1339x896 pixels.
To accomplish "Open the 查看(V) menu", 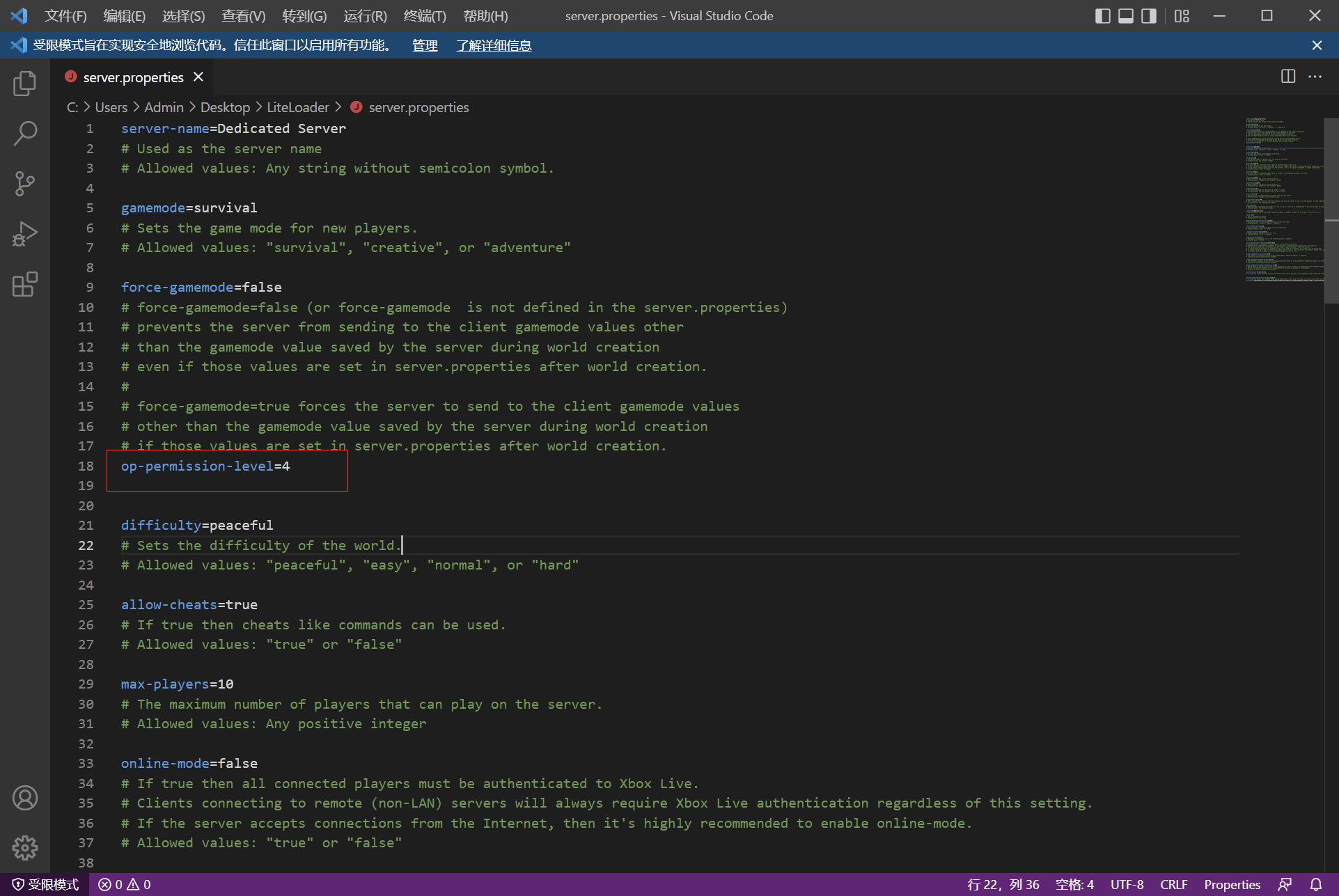I will tap(242, 15).
